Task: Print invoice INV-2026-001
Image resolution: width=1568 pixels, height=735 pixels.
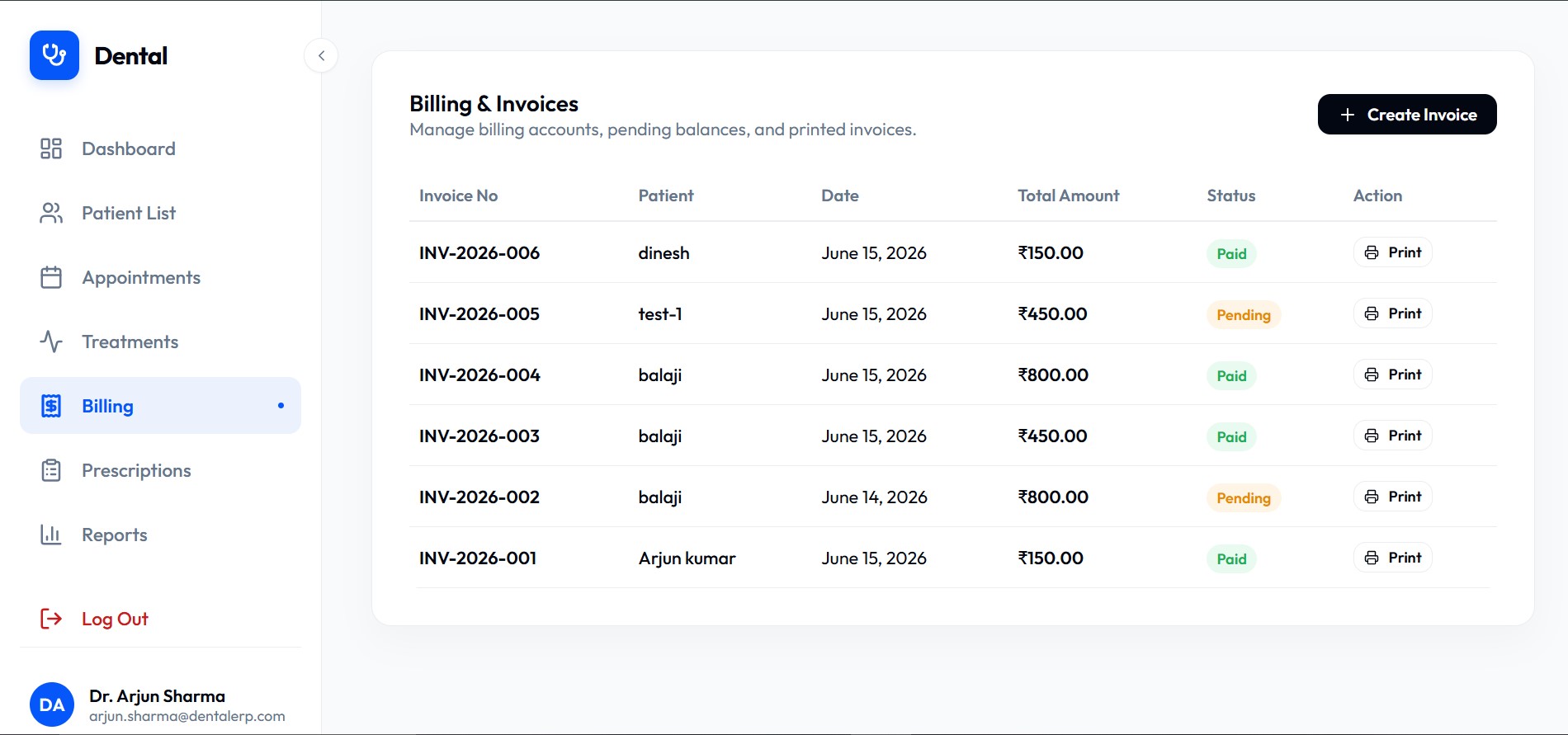Action: pyautogui.click(x=1392, y=558)
